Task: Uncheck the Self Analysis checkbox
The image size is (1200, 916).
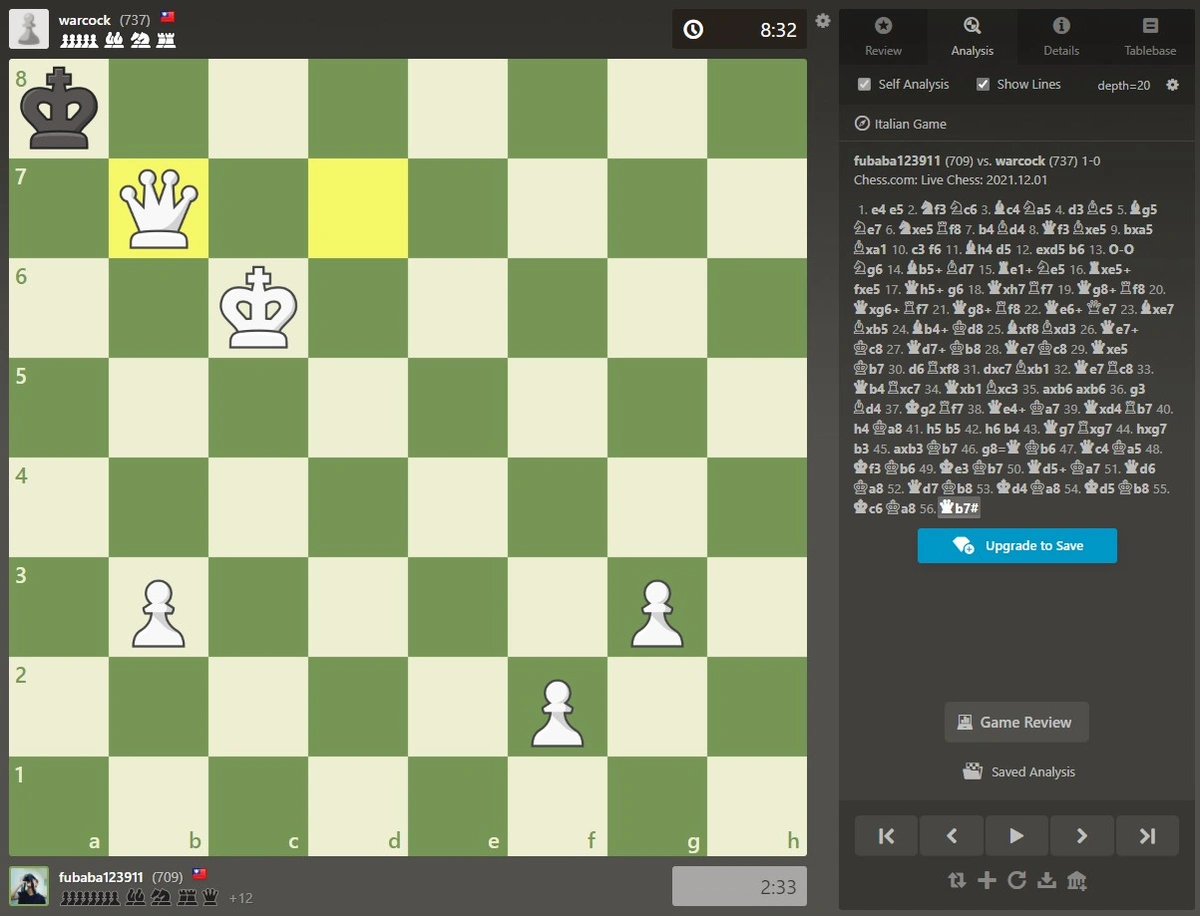Action: pyautogui.click(x=865, y=85)
